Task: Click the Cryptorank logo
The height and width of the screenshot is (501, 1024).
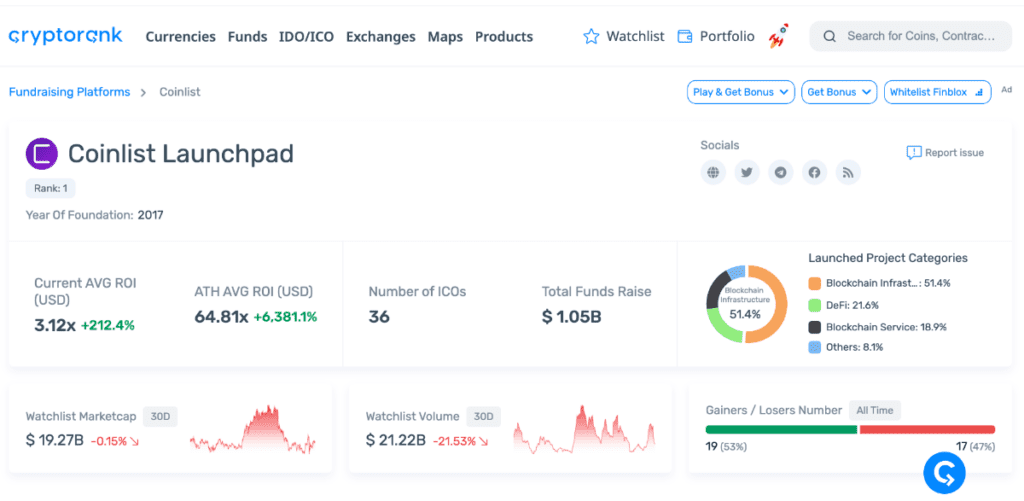Action: (x=65, y=36)
